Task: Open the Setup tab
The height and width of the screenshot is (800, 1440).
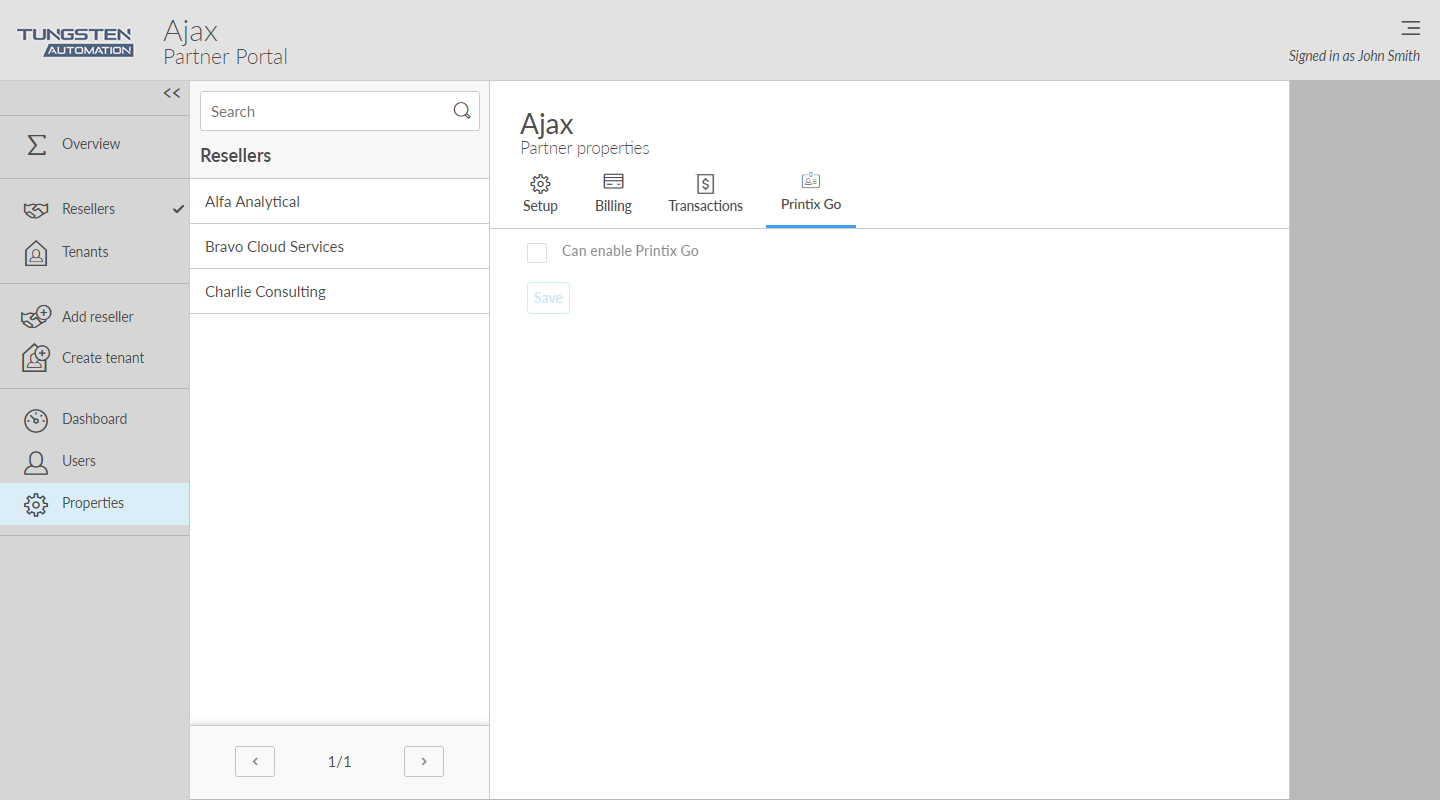Action: pos(540,193)
